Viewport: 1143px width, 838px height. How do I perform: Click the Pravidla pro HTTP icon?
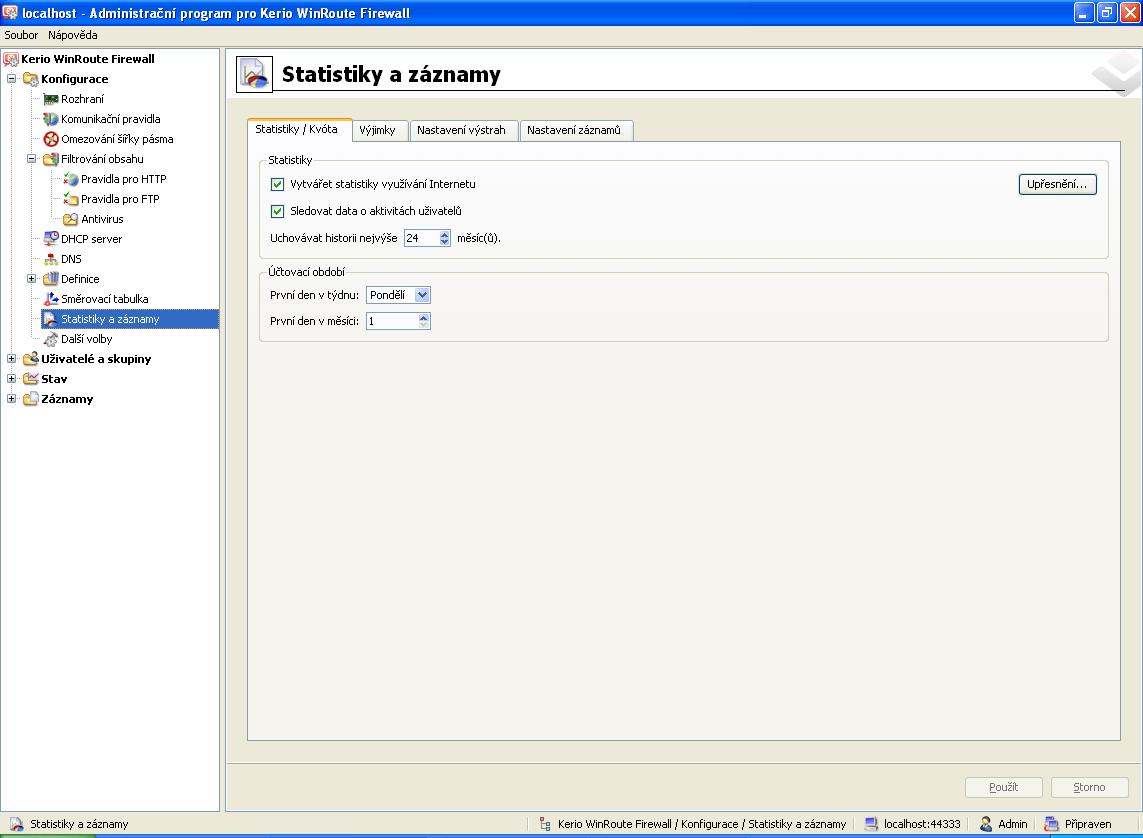71,179
